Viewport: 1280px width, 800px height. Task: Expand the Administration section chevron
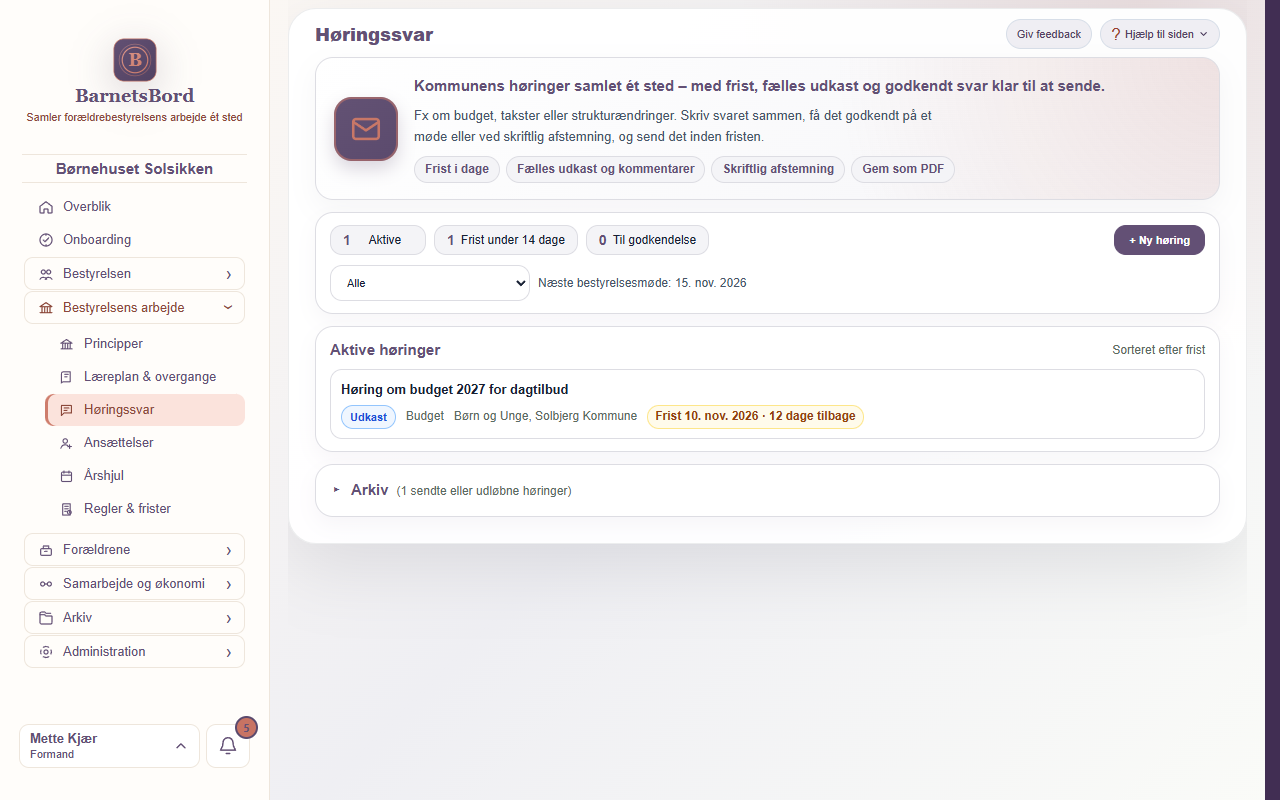(x=228, y=652)
